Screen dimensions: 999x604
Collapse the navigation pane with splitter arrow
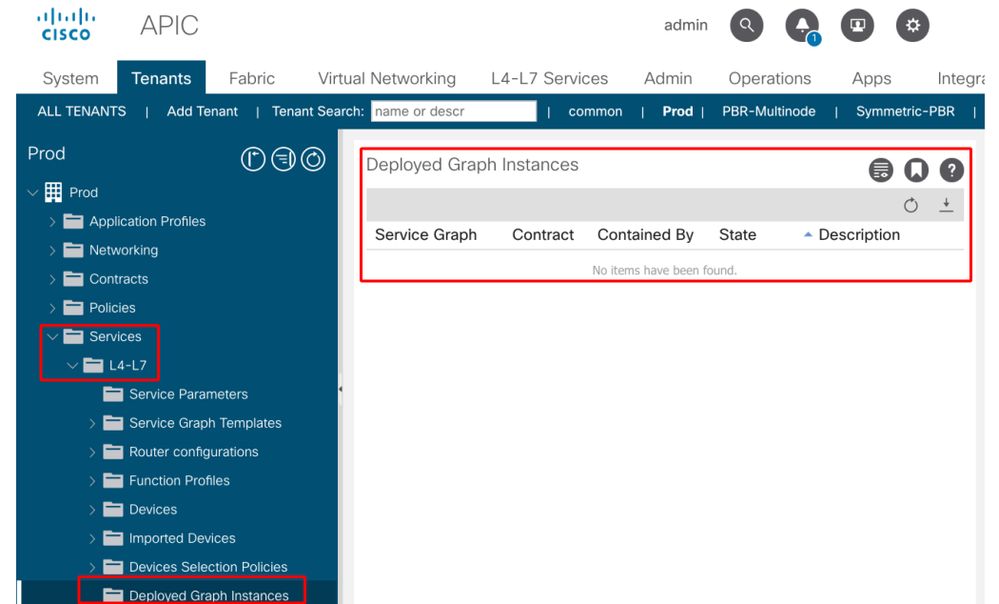click(340, 389)
